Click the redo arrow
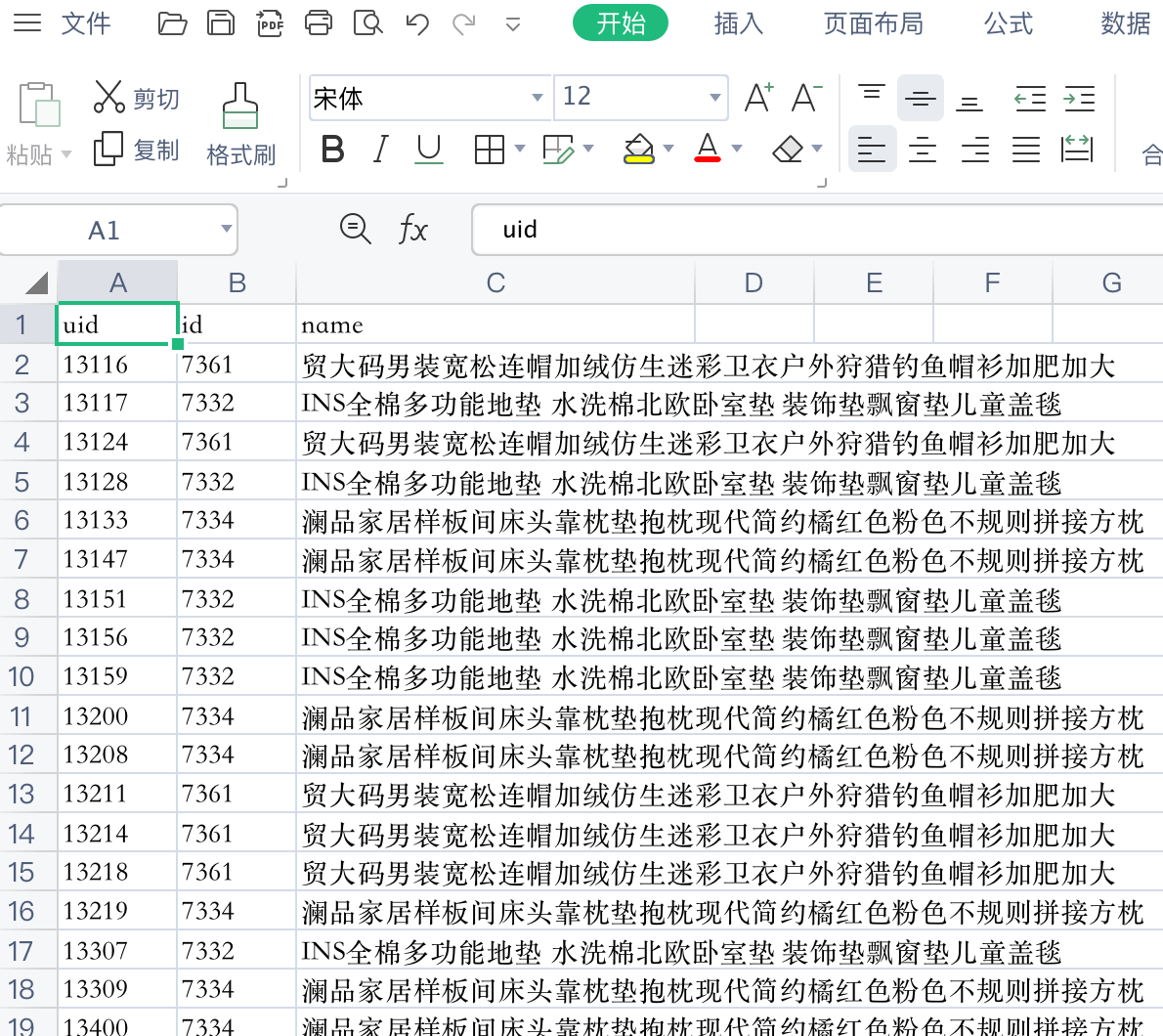 coord(464,24)
